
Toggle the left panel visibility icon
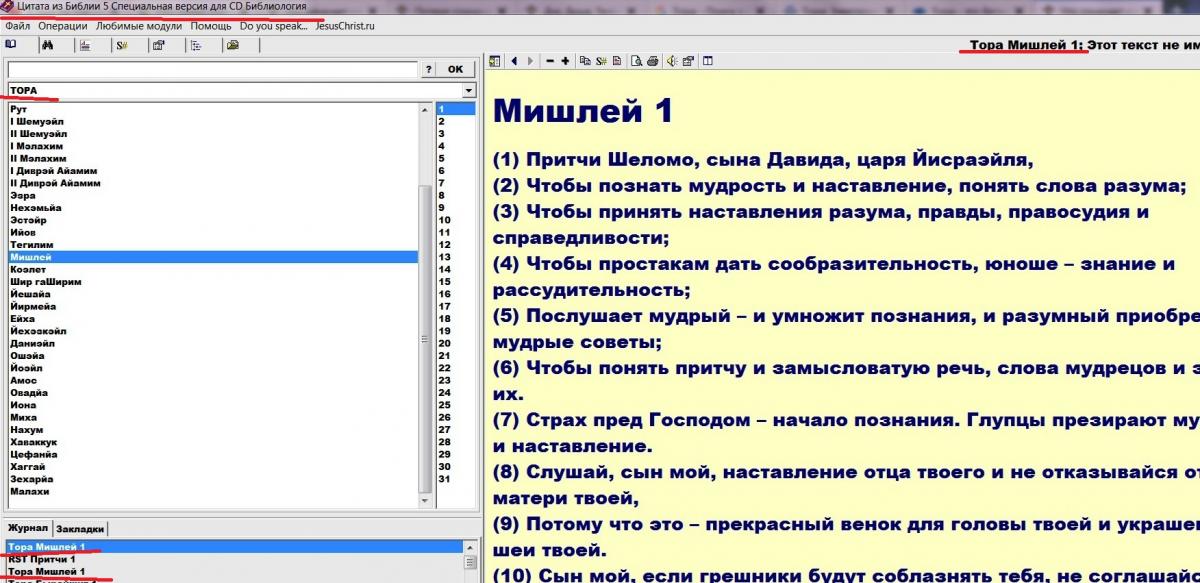(493, 61)
